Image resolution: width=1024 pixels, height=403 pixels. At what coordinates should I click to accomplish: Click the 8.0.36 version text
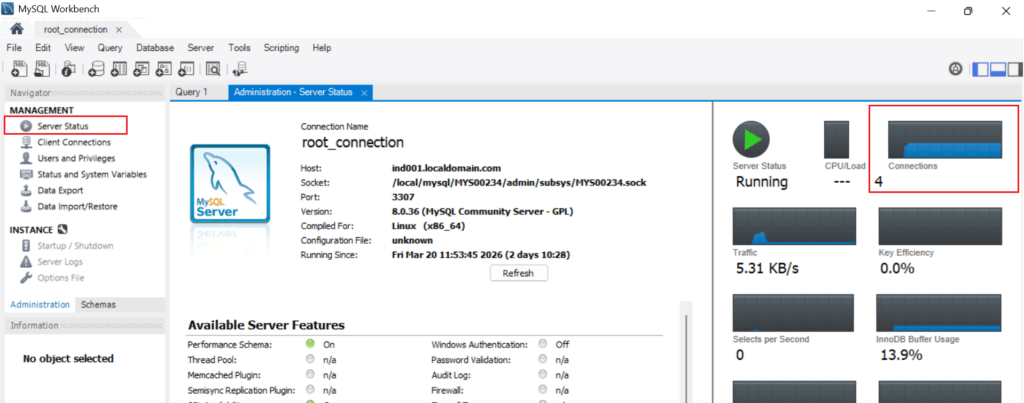[483, 212]
